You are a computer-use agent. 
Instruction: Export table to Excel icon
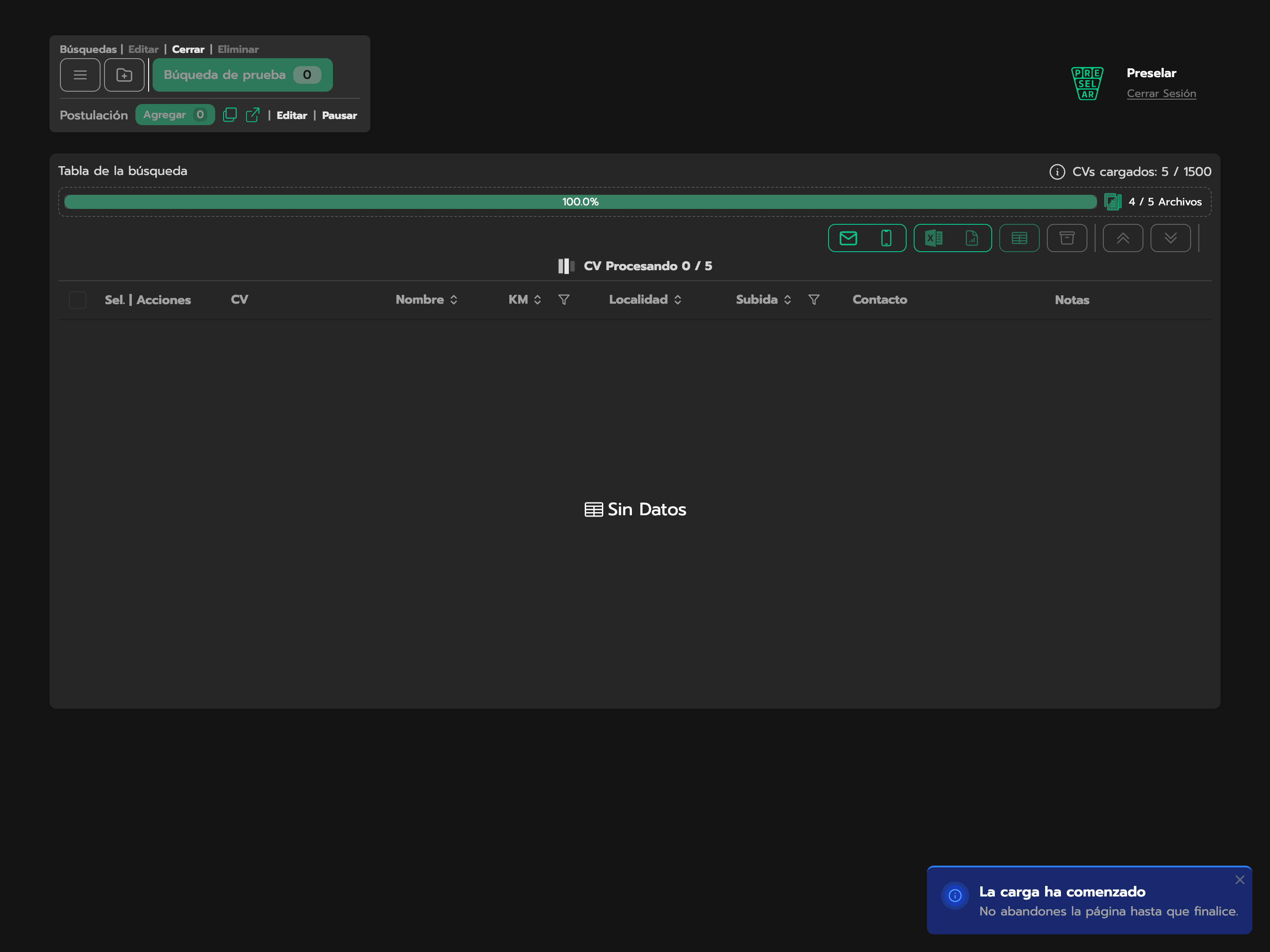coord(934,238)
